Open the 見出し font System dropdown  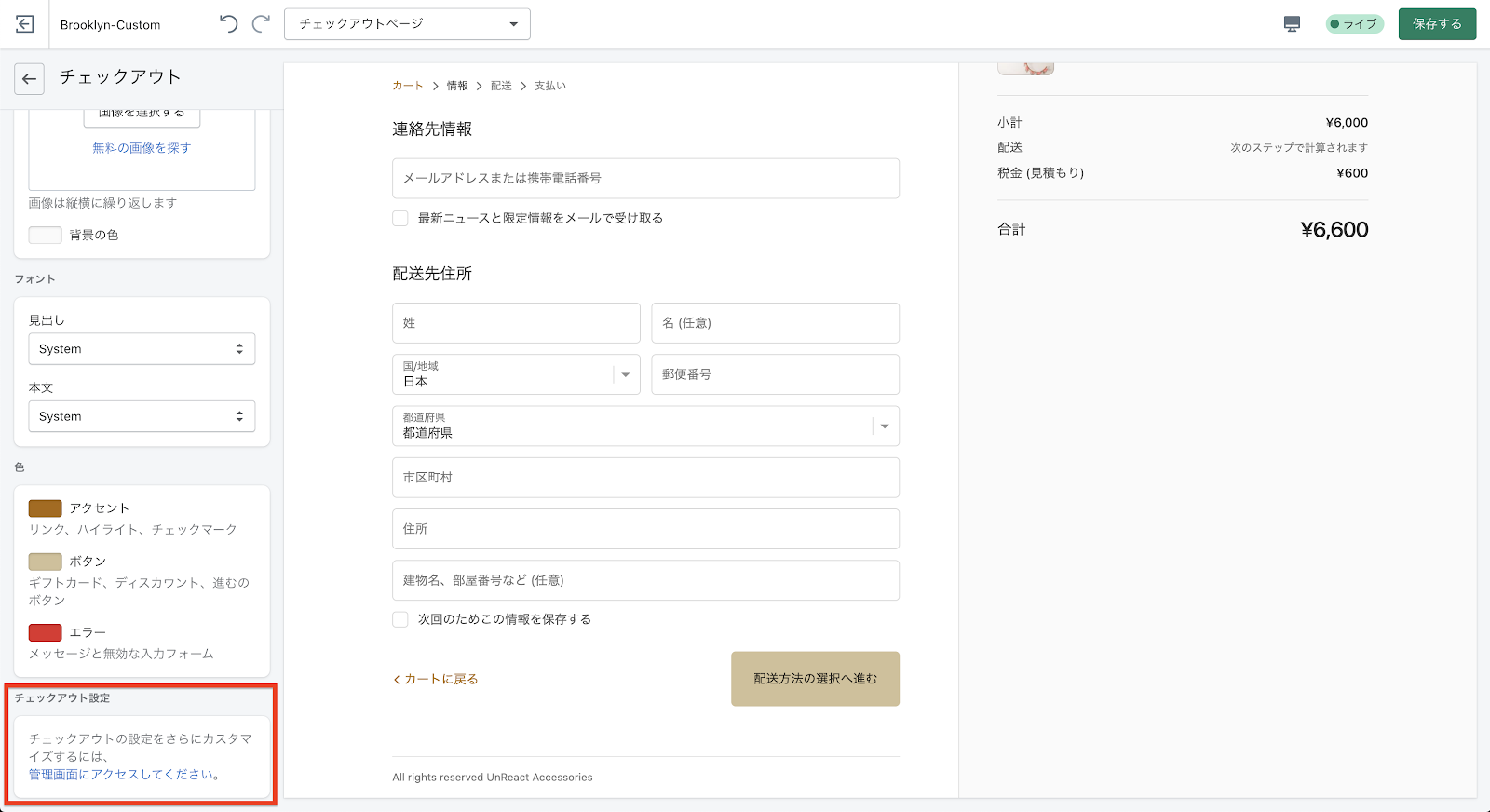[x=142, y=349]
